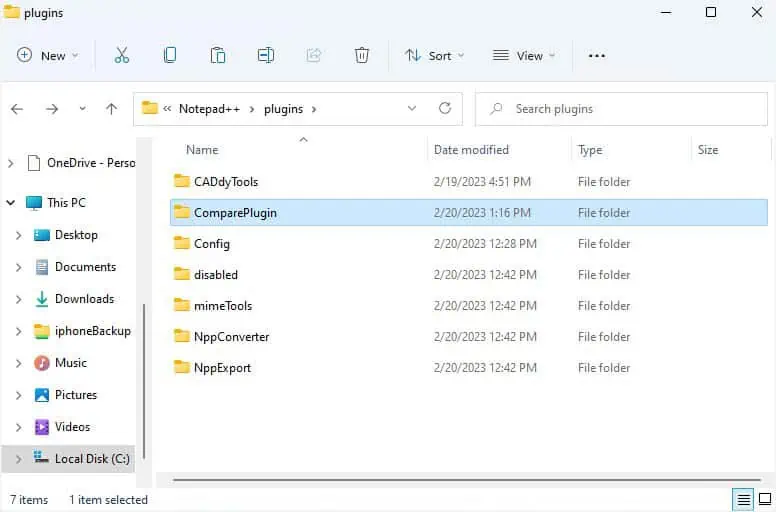
Task: Click the Paste clipboard icon
Action: pos(218,55)
